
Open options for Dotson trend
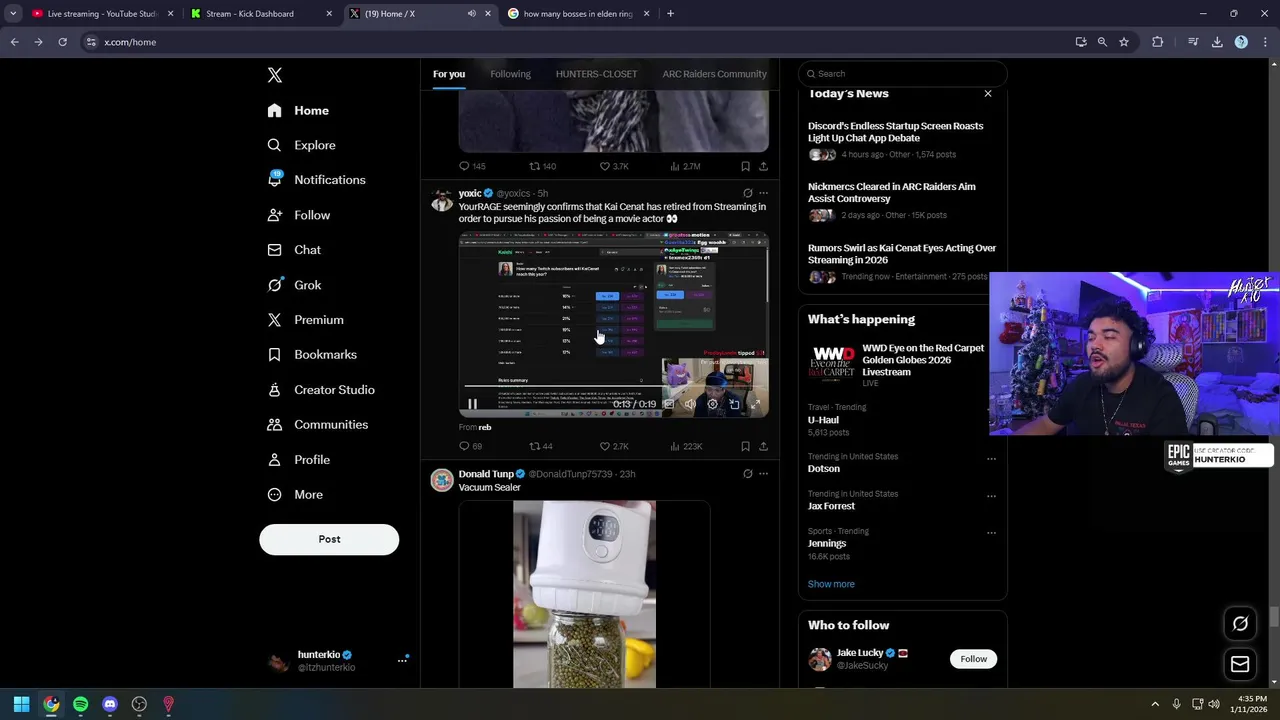991,459
